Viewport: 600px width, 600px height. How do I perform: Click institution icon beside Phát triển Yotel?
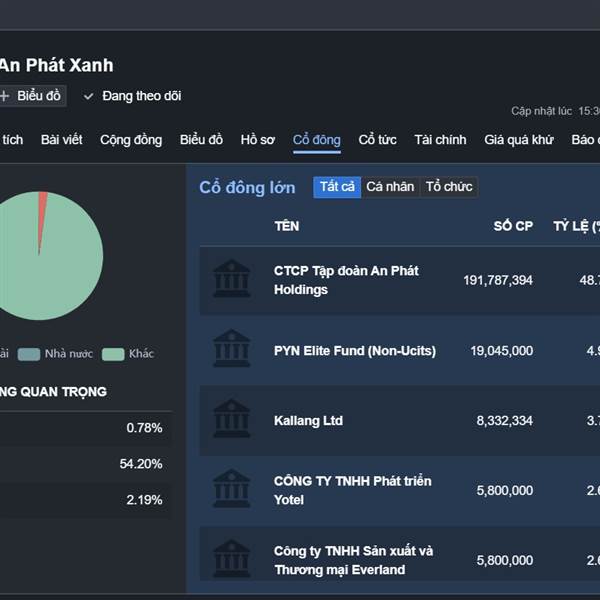(232, 489)
